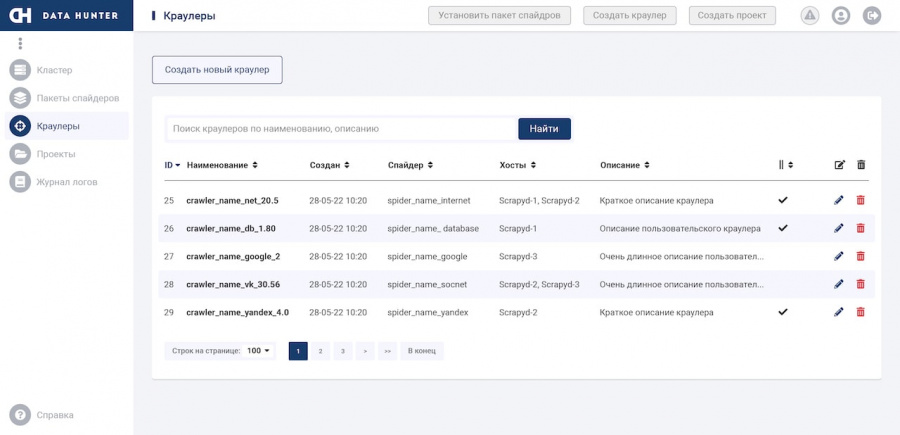
Task: Sort by Описание column
Action: tap(624, 165)
